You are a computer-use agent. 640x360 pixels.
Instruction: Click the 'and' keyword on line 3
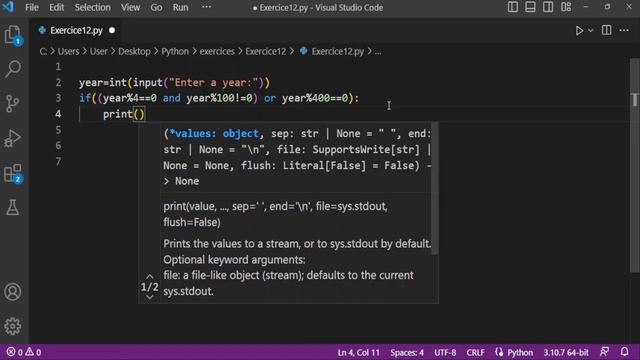click(171, 98)
